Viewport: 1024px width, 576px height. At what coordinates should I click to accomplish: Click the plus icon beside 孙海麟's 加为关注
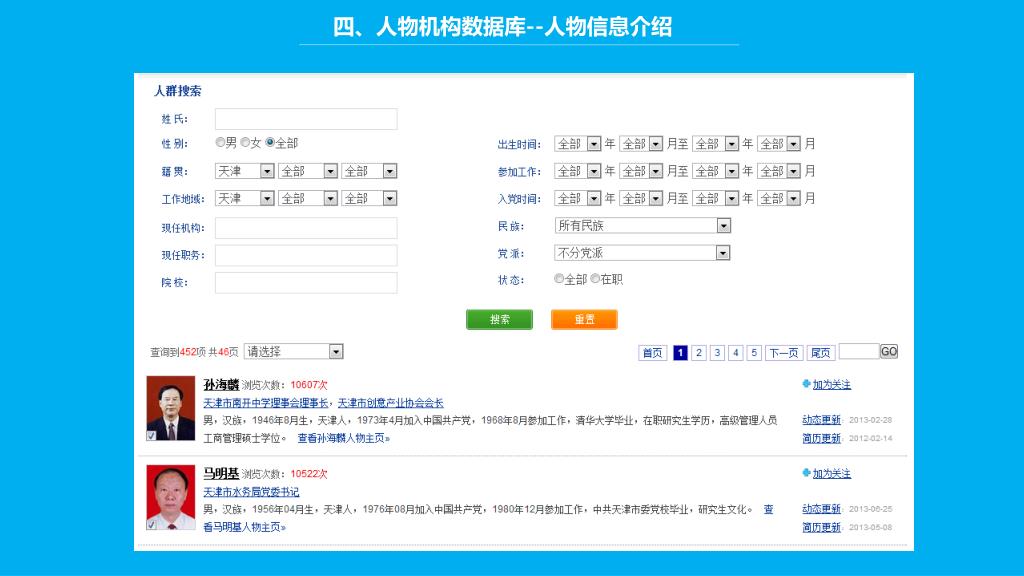(807, 384)
